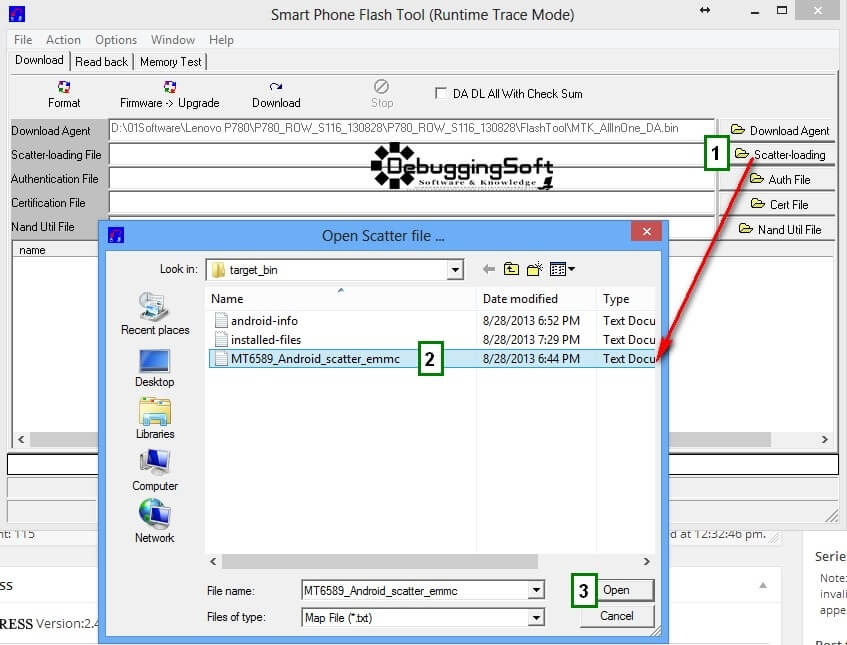Select the installed-files file

pos(266,340)
